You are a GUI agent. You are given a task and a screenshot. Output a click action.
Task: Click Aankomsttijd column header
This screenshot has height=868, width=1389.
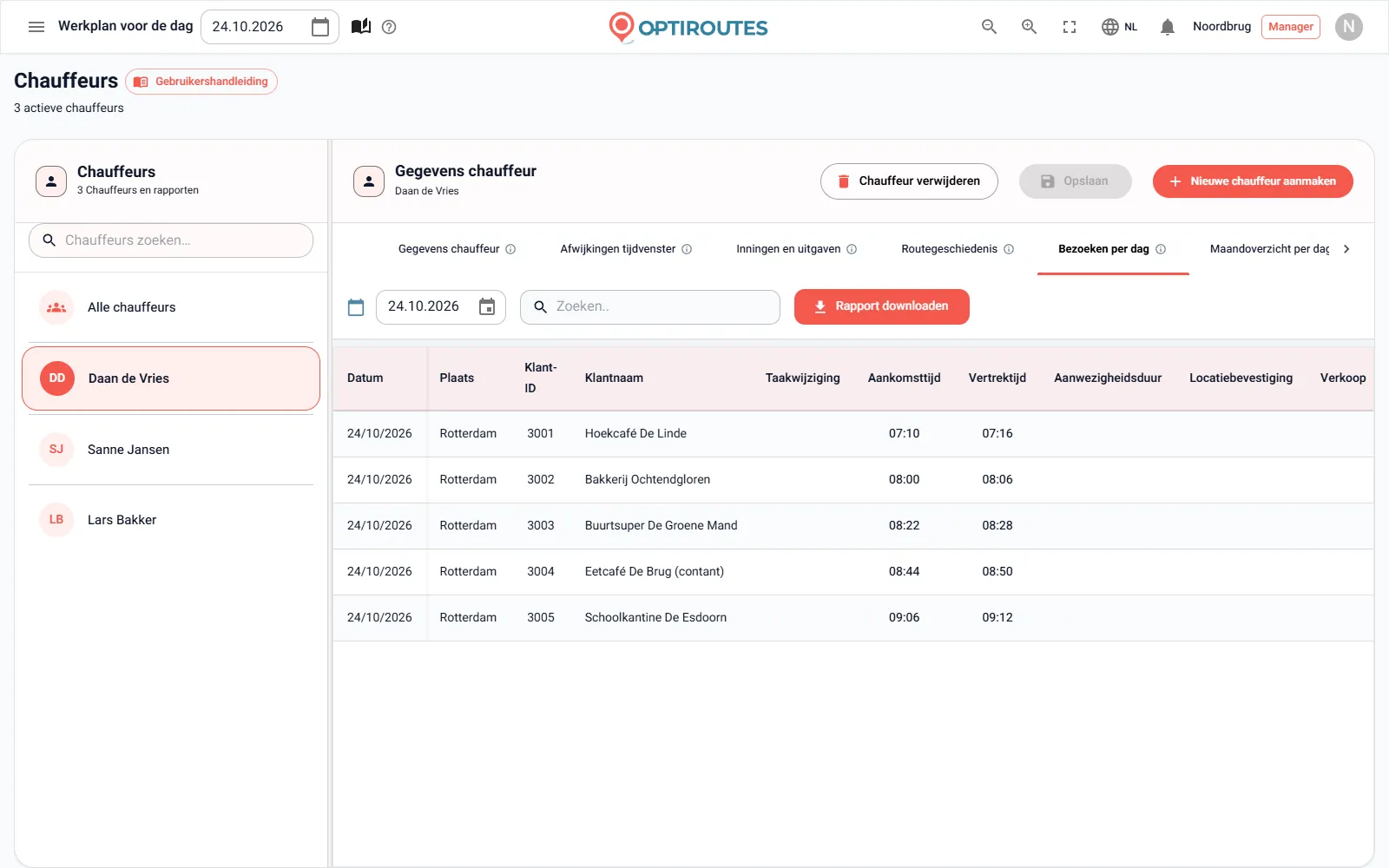[x=904, y=378]
